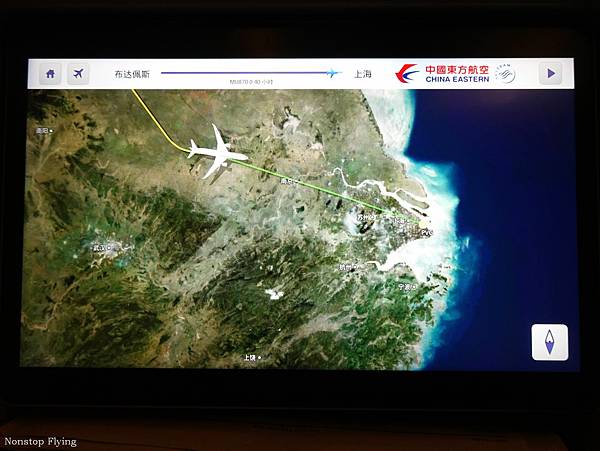Open the airplane flight info button

tap(78, 73)
